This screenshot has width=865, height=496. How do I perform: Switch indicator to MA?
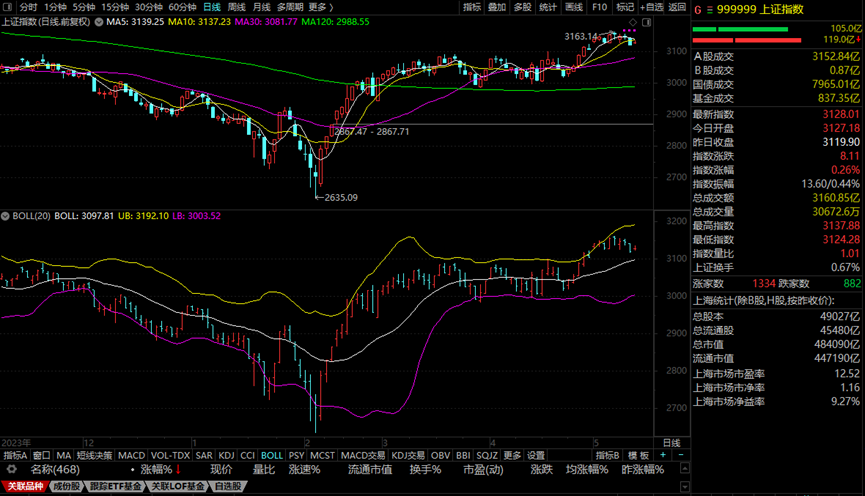point(63,455)
